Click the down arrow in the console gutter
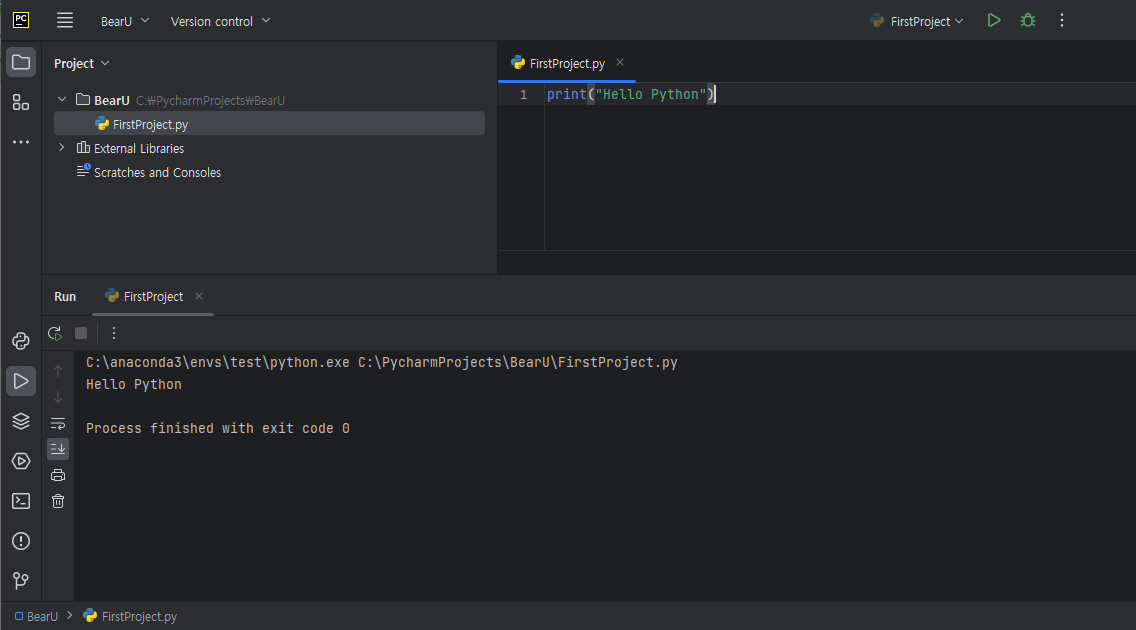 click(x=58, y=397)
